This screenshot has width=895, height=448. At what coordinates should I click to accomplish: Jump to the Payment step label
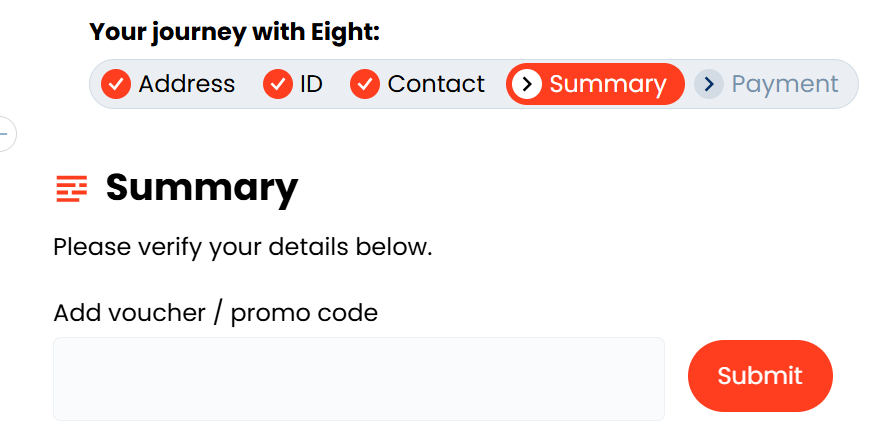[785, 84]
